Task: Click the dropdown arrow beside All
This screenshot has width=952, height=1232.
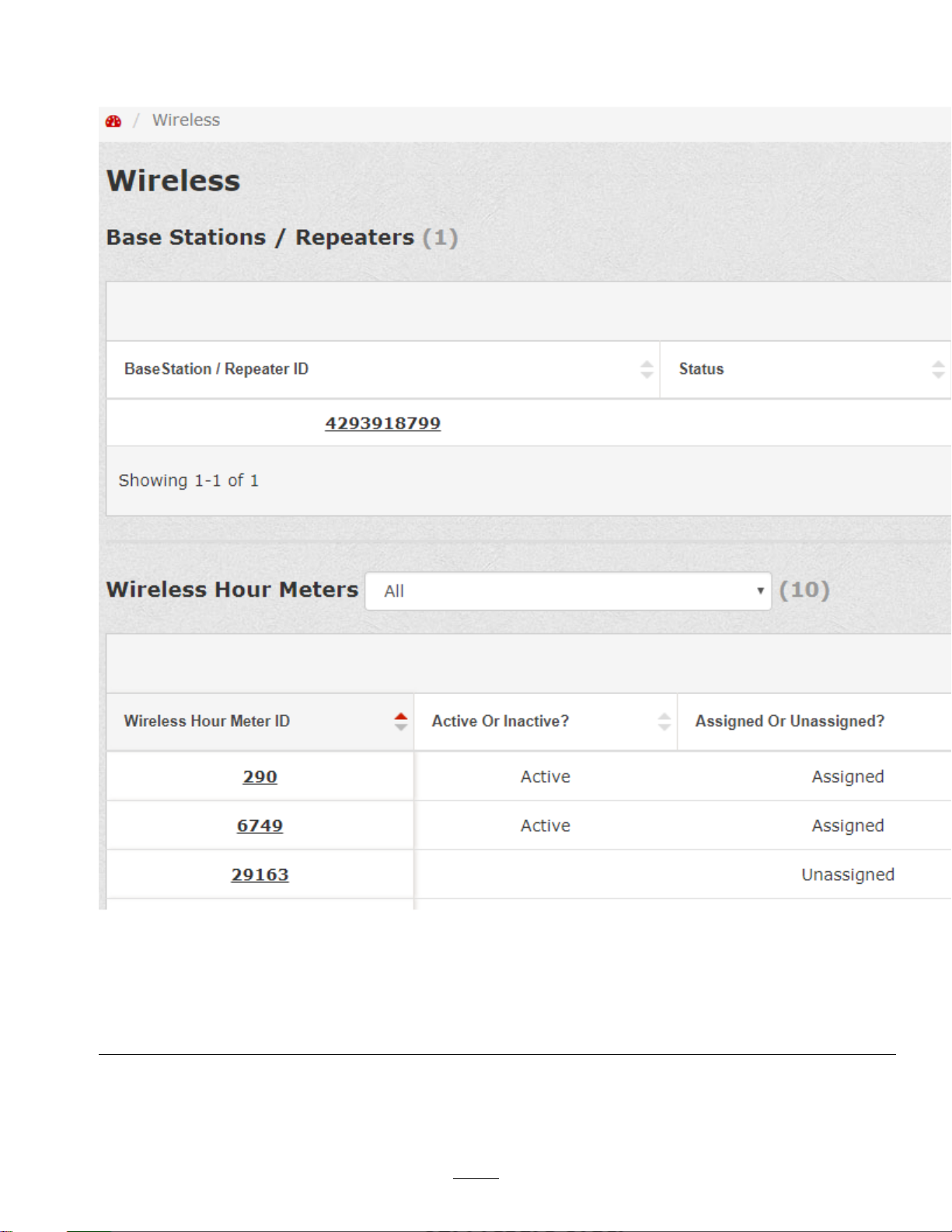Action: click(760, 591)
